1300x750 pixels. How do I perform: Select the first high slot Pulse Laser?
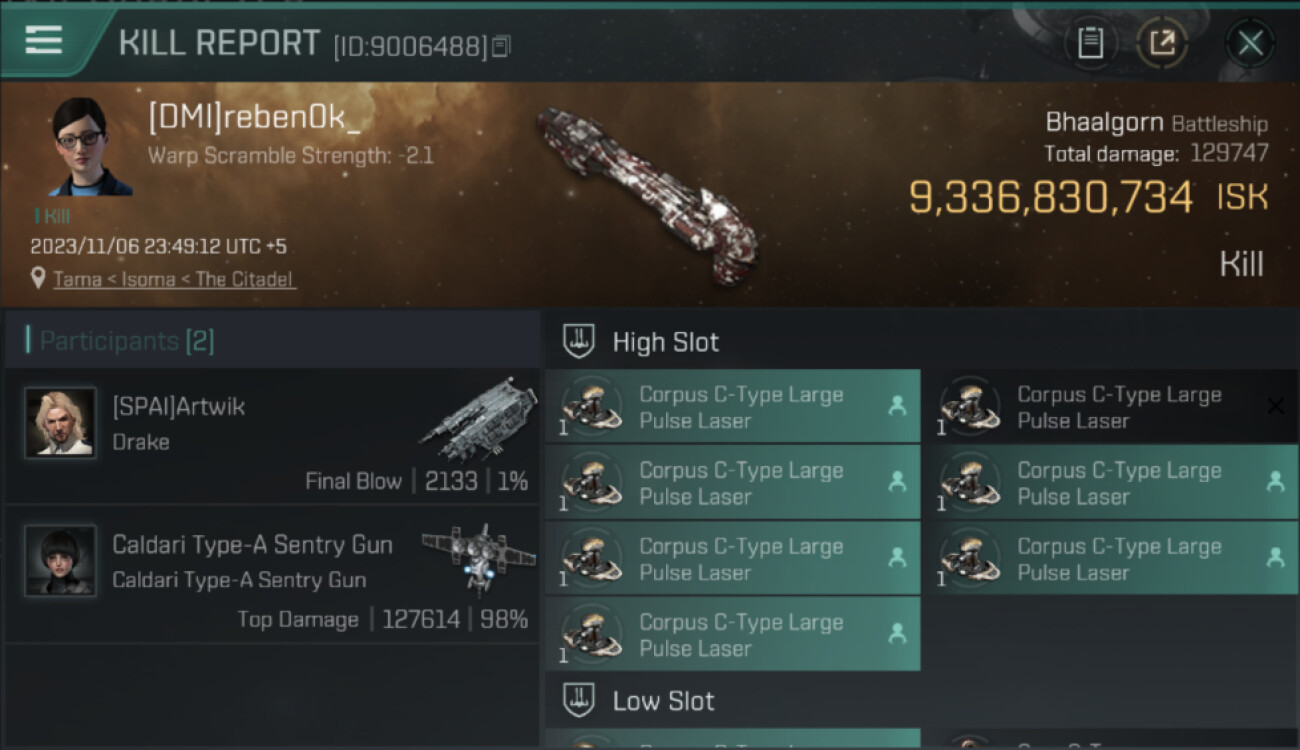coord(732,407)
